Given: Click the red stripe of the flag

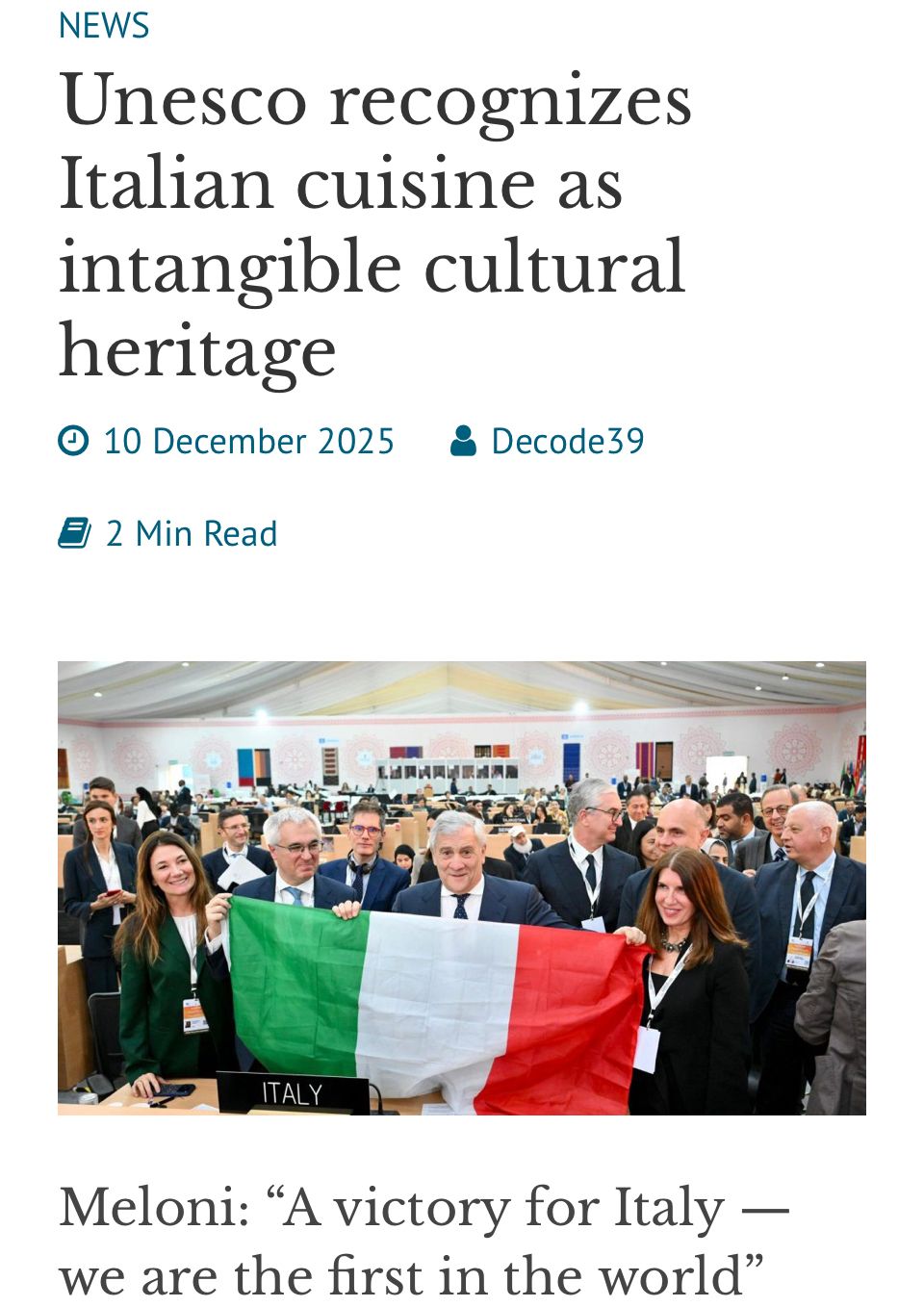Looking at the screenshot, I should tap(568, 1020).
